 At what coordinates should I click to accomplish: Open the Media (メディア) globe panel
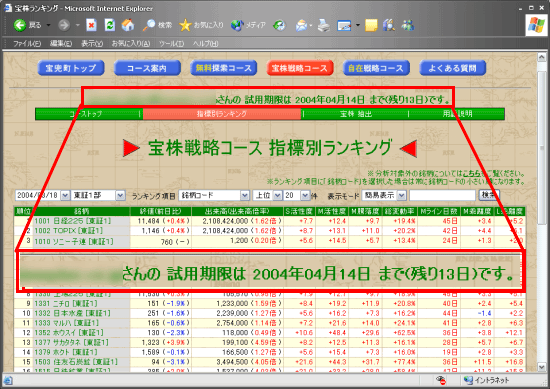[x=248, y=25]
